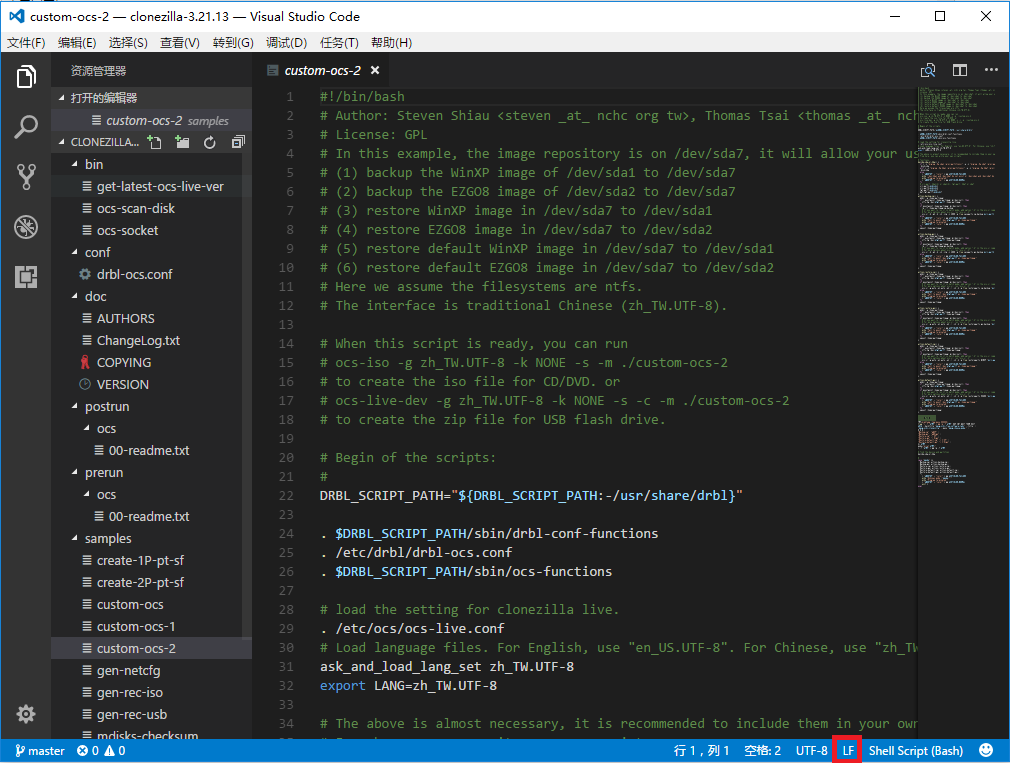Open the Manage gear menu

tap(26, 713)
